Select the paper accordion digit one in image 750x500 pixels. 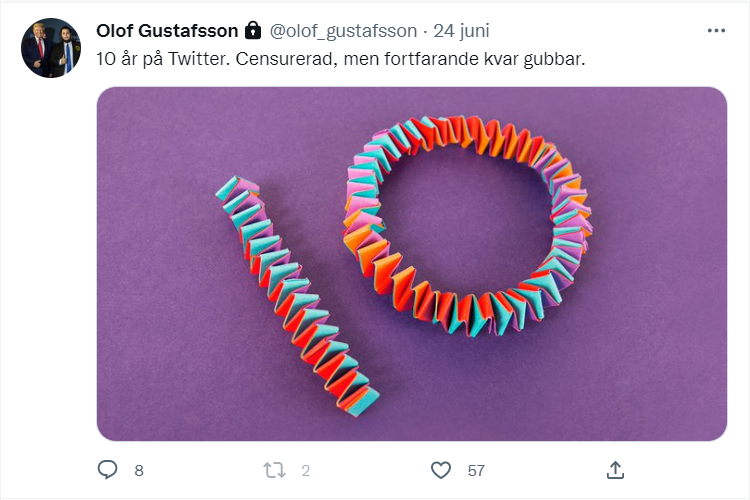pos(297,297)
